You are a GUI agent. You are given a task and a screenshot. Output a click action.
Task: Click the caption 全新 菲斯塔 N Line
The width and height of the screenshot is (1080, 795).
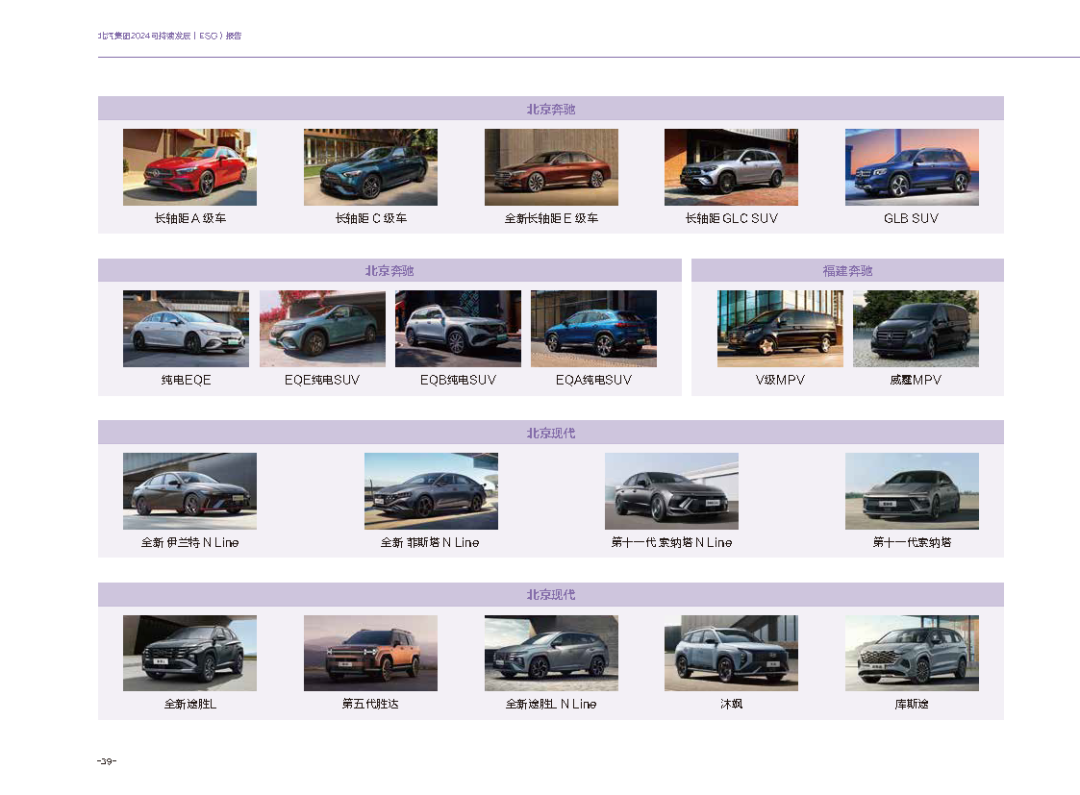430,543
